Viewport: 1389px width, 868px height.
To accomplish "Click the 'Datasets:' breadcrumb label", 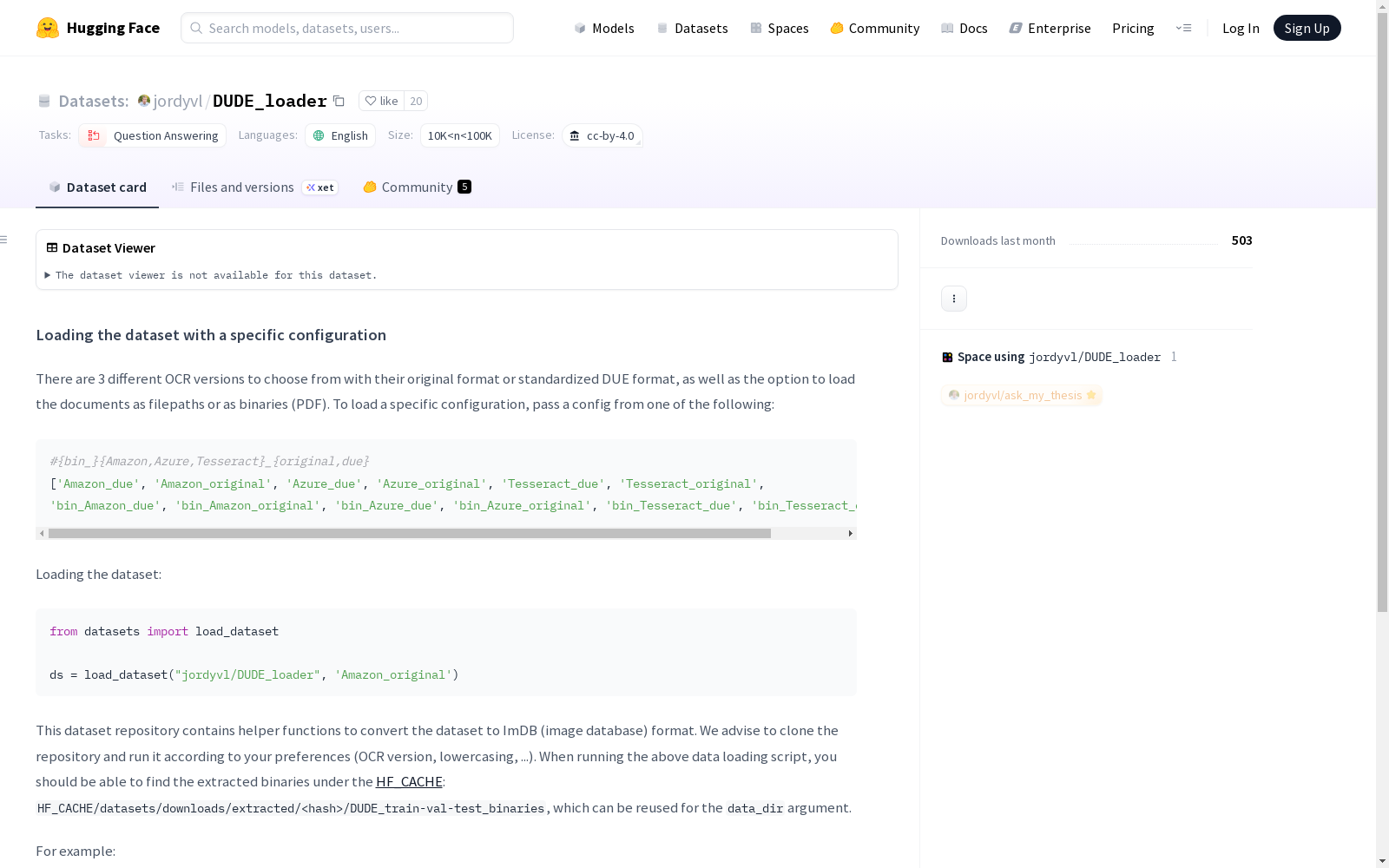I will click(x=94, y=101).
